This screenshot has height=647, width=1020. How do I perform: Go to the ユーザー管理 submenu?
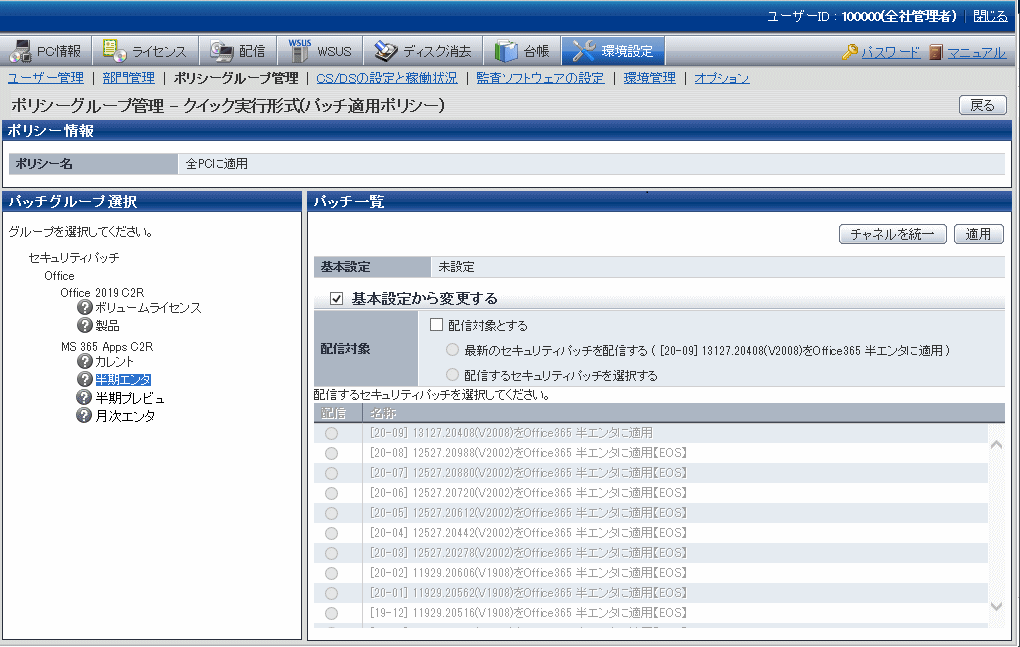[x=46, y=78]
